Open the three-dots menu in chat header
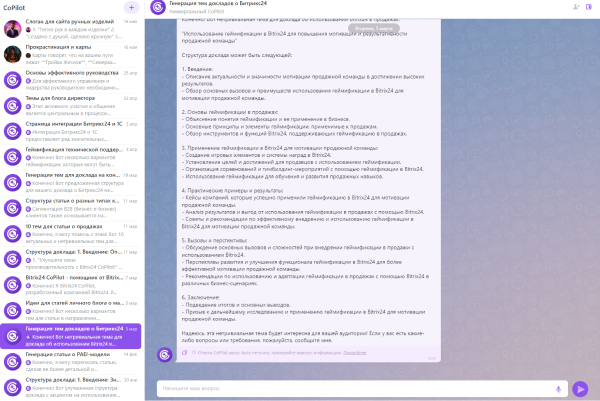Screen dimensions: 600x401 [x=590, y=7]
